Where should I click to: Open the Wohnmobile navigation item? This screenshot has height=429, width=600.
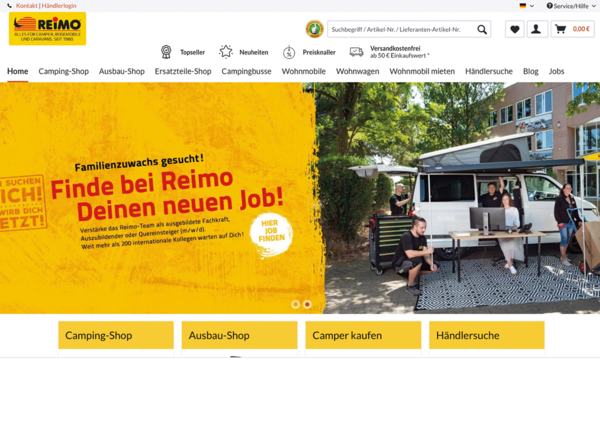(x=303, y=71)
